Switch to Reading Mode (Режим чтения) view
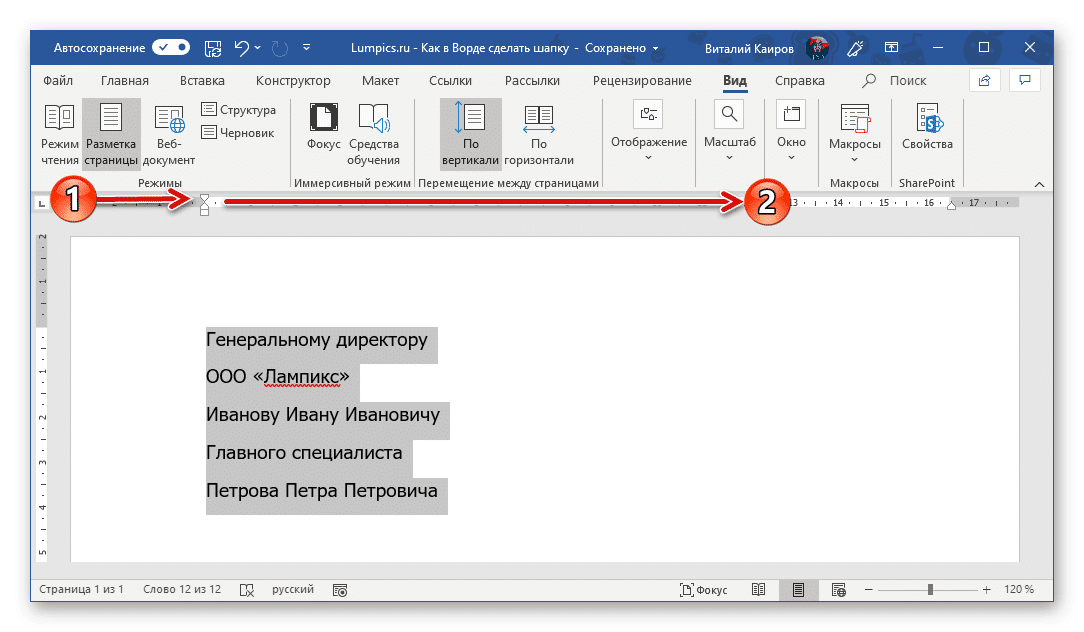 (60, 133)
